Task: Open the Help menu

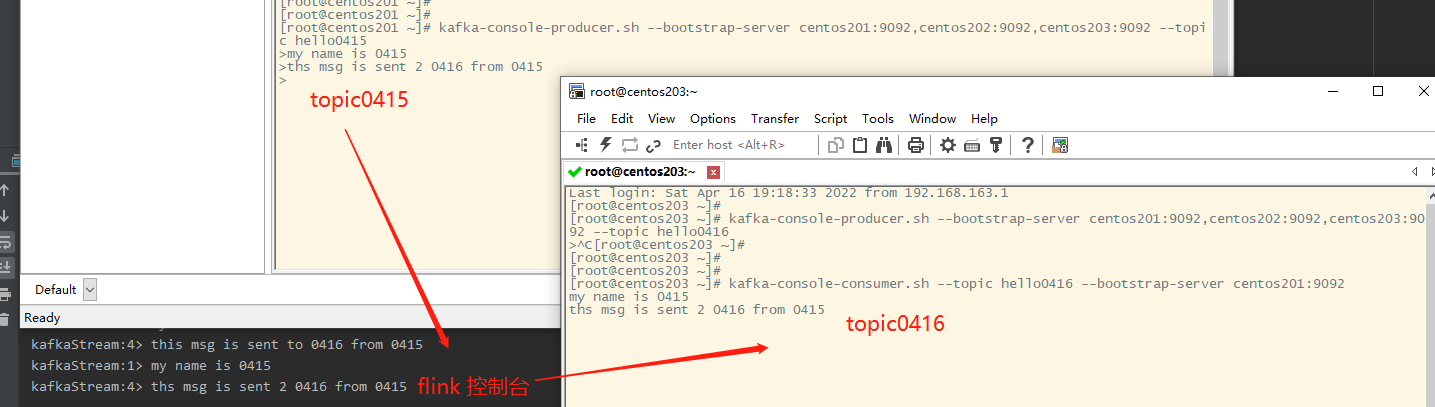Action: click(x=984, y=118)
